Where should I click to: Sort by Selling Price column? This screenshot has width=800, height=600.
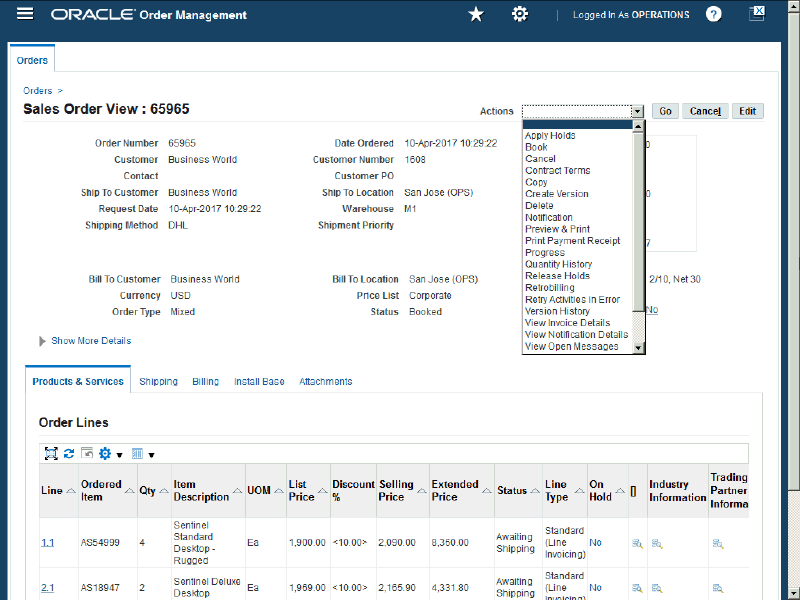[421, 491]
